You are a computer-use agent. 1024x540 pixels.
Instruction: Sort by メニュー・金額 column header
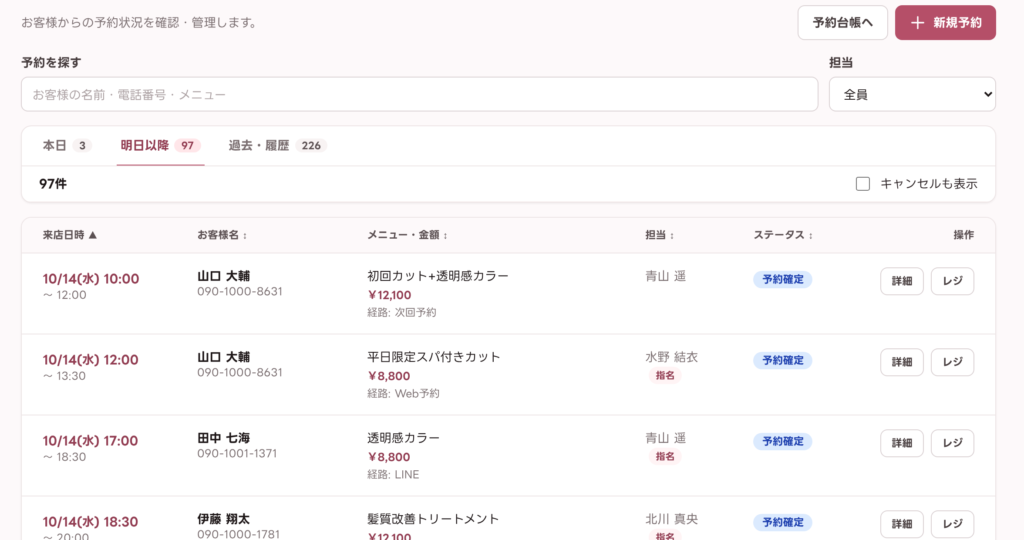[x=407, y=235]
